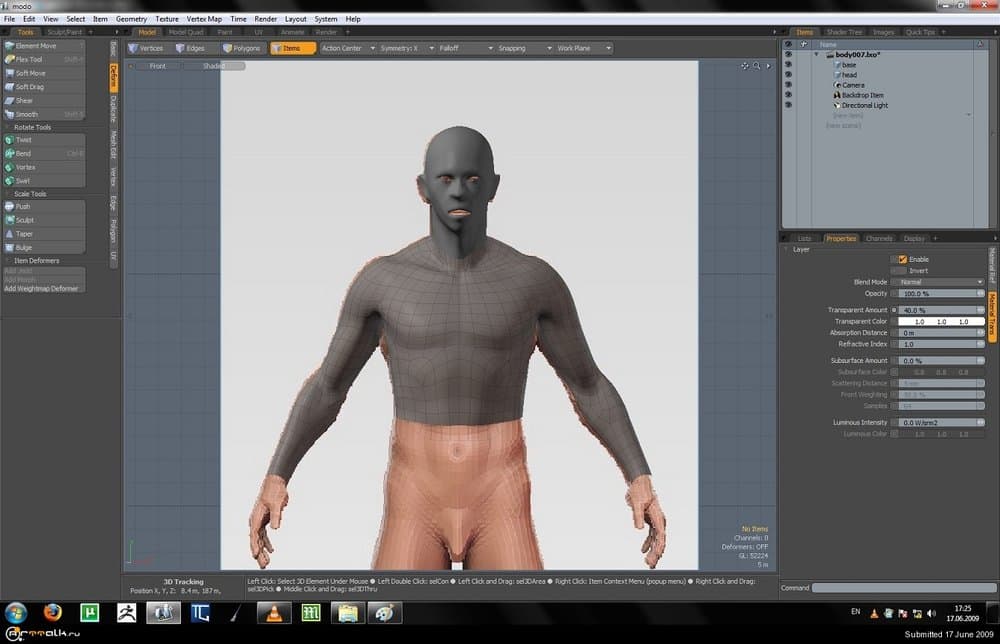This screenshot has width=1000, height=644.
Task: Toggle the Enable checkbox in Properties
Action: [x=903, y=259]
